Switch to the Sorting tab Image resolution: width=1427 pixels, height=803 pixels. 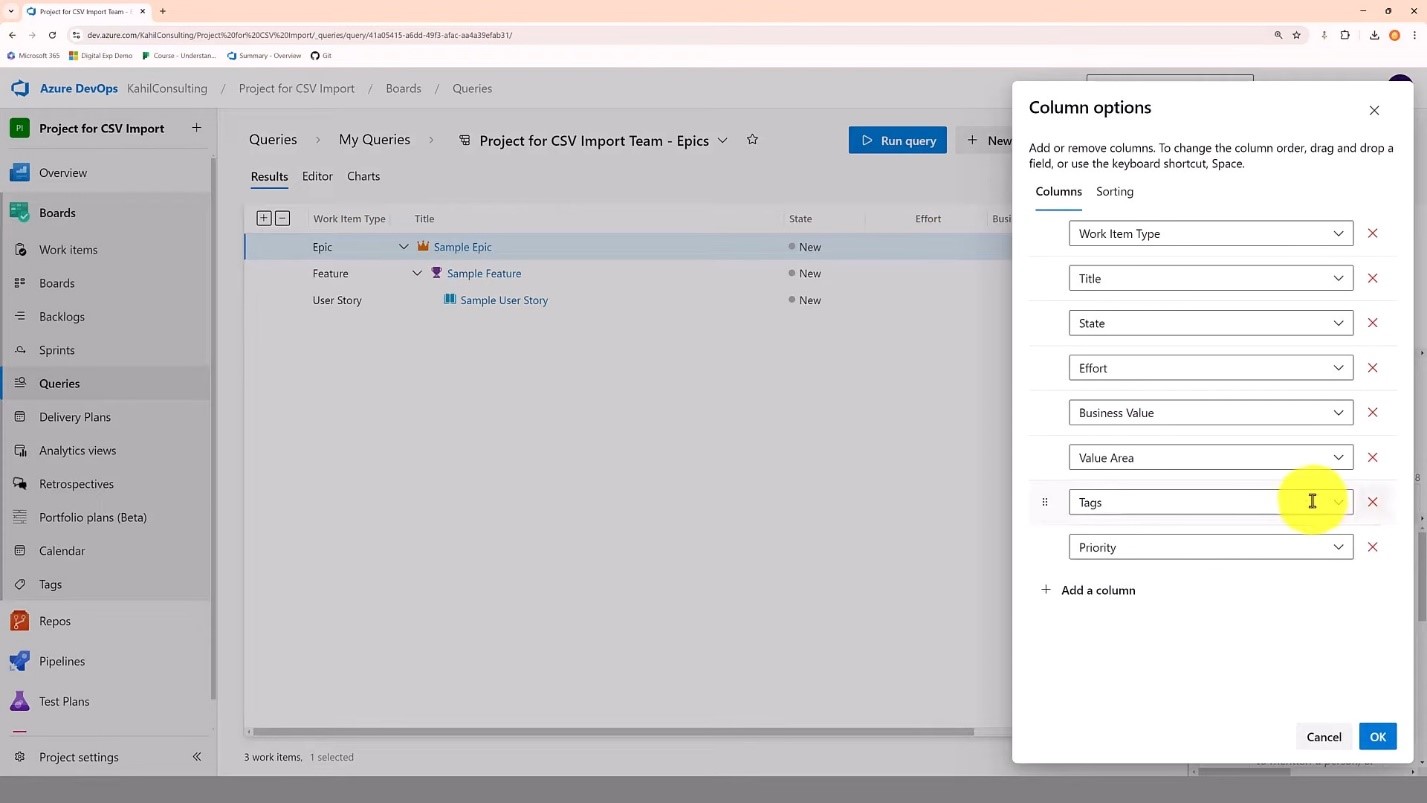1114,191
